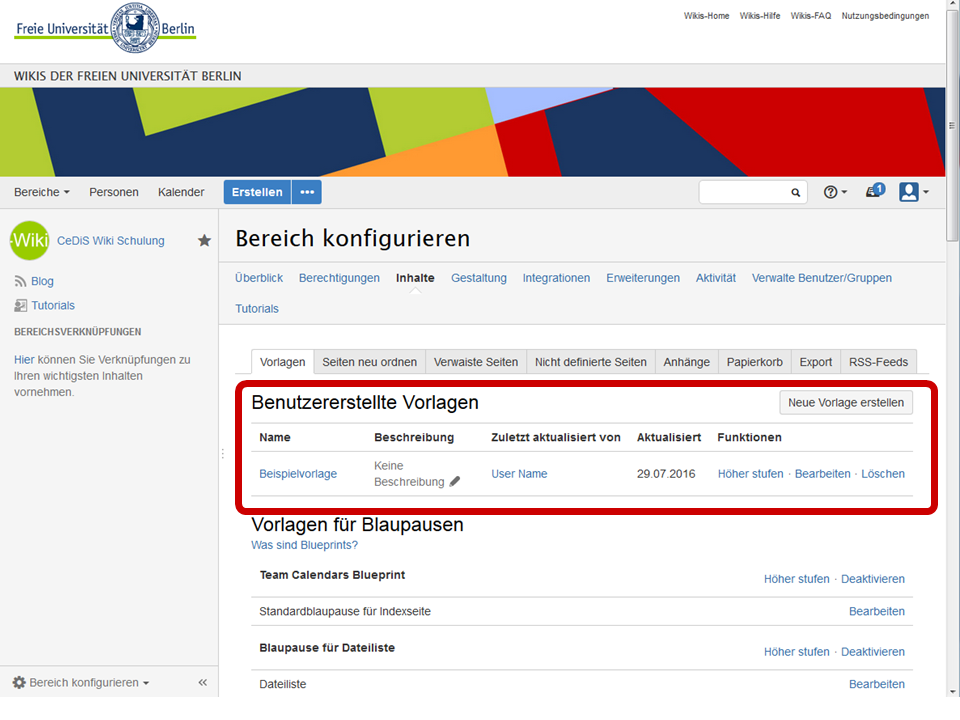Open the Wikis-FAQ link
Viewport: 960px width, 720px height.
pos(811,16)
